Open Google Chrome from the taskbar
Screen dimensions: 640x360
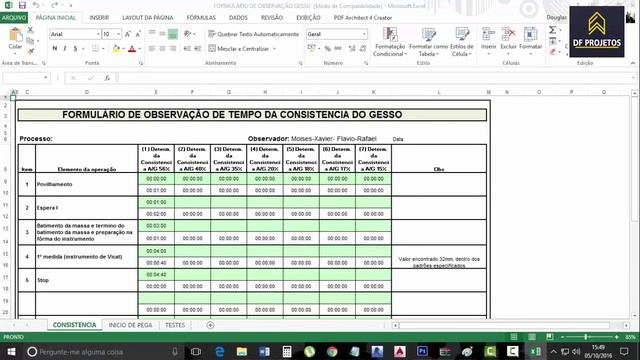point(332,351)
